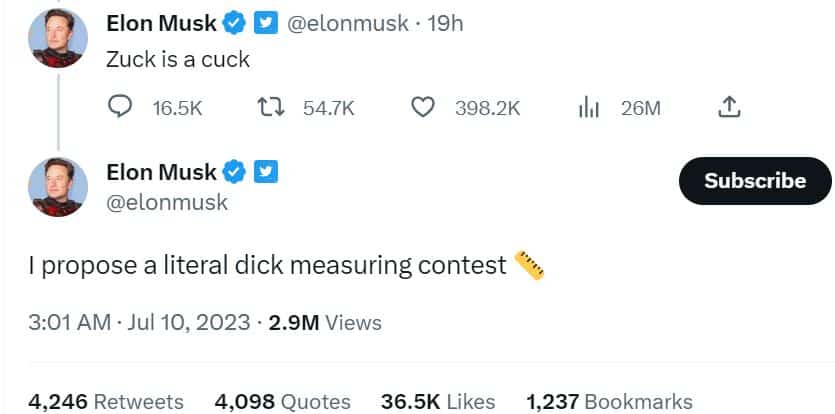This screenshot has width=835, height=414.
Task: Subscribe to Elon Musk's account
Action: click(755, 181)
